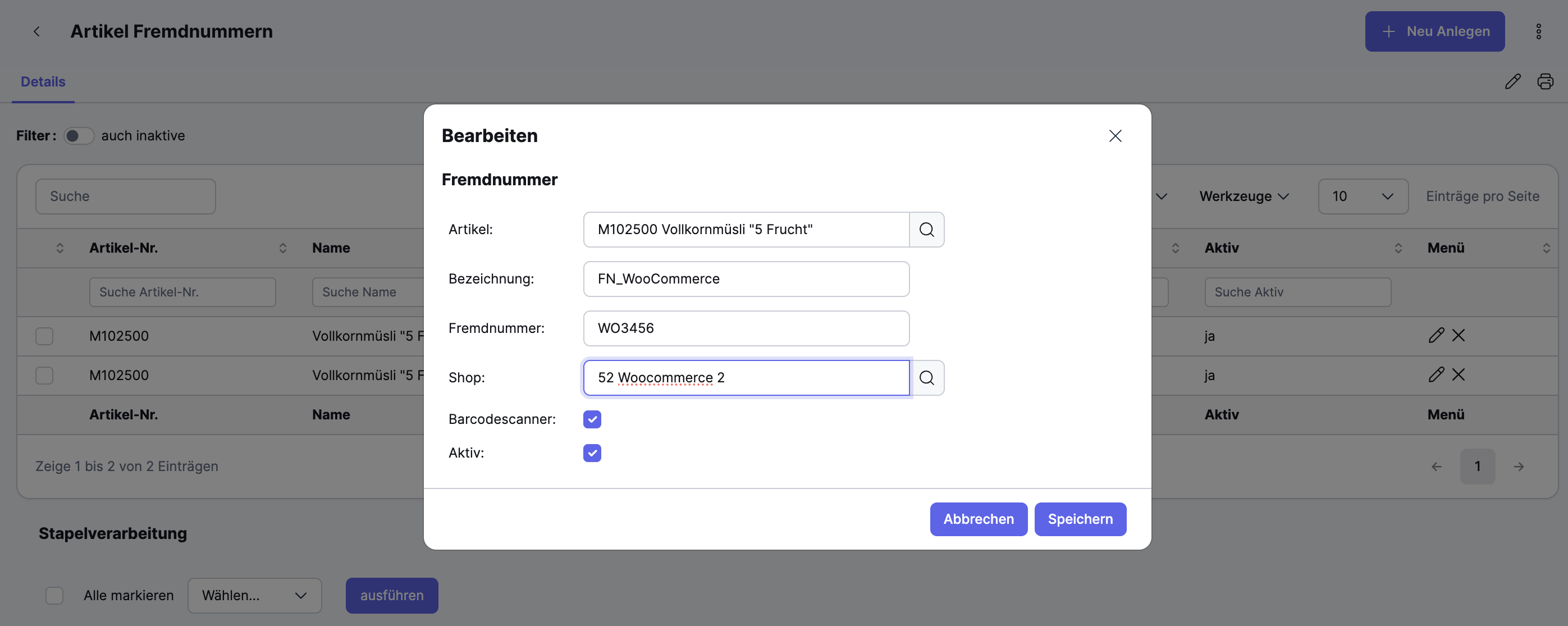This screenshot has width=1568, height=626.
Task: Uncheck the Barcodescanner checkbox
Action: pyautogui.click(x=592, y=419)
